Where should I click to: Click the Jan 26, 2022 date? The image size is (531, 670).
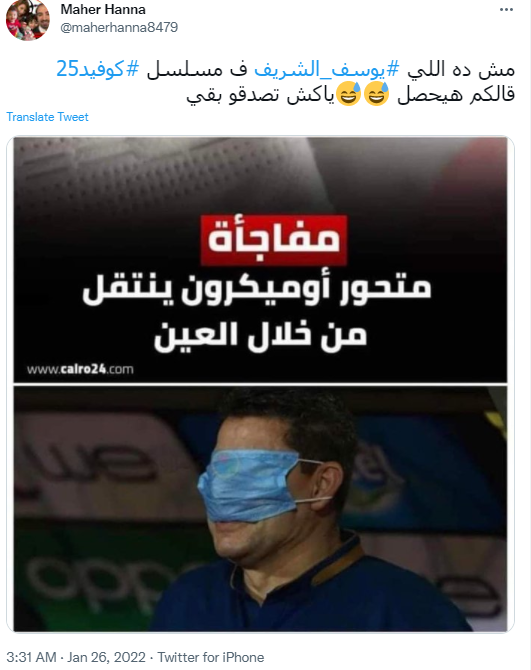click(106, 657)
